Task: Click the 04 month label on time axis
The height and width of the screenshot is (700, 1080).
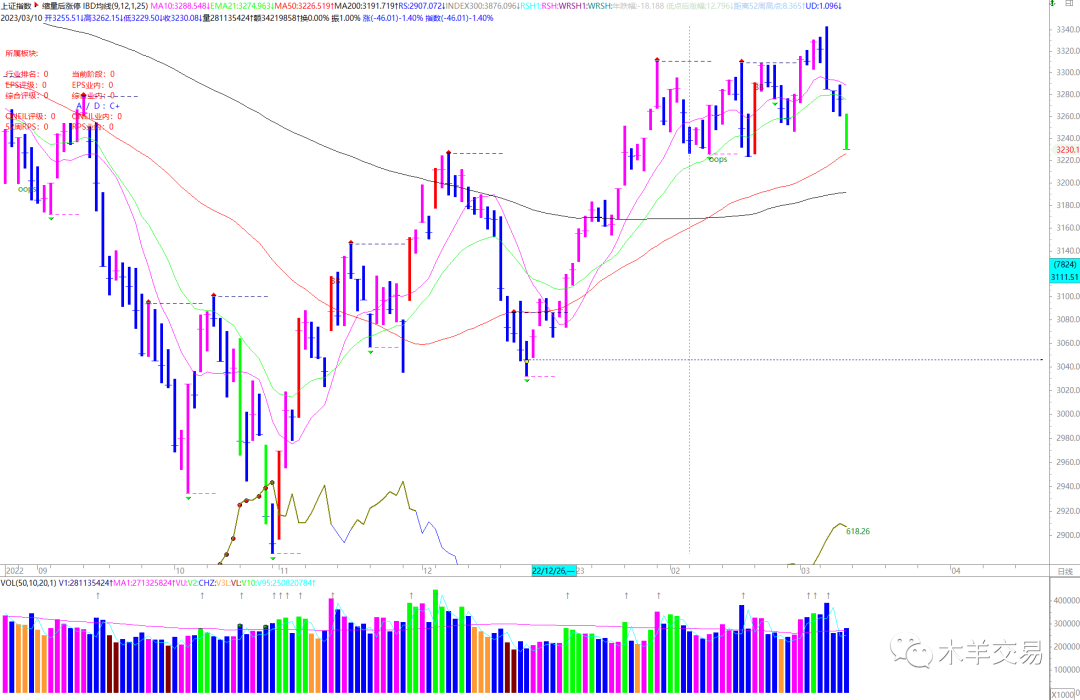Action: tap(955, 570)
